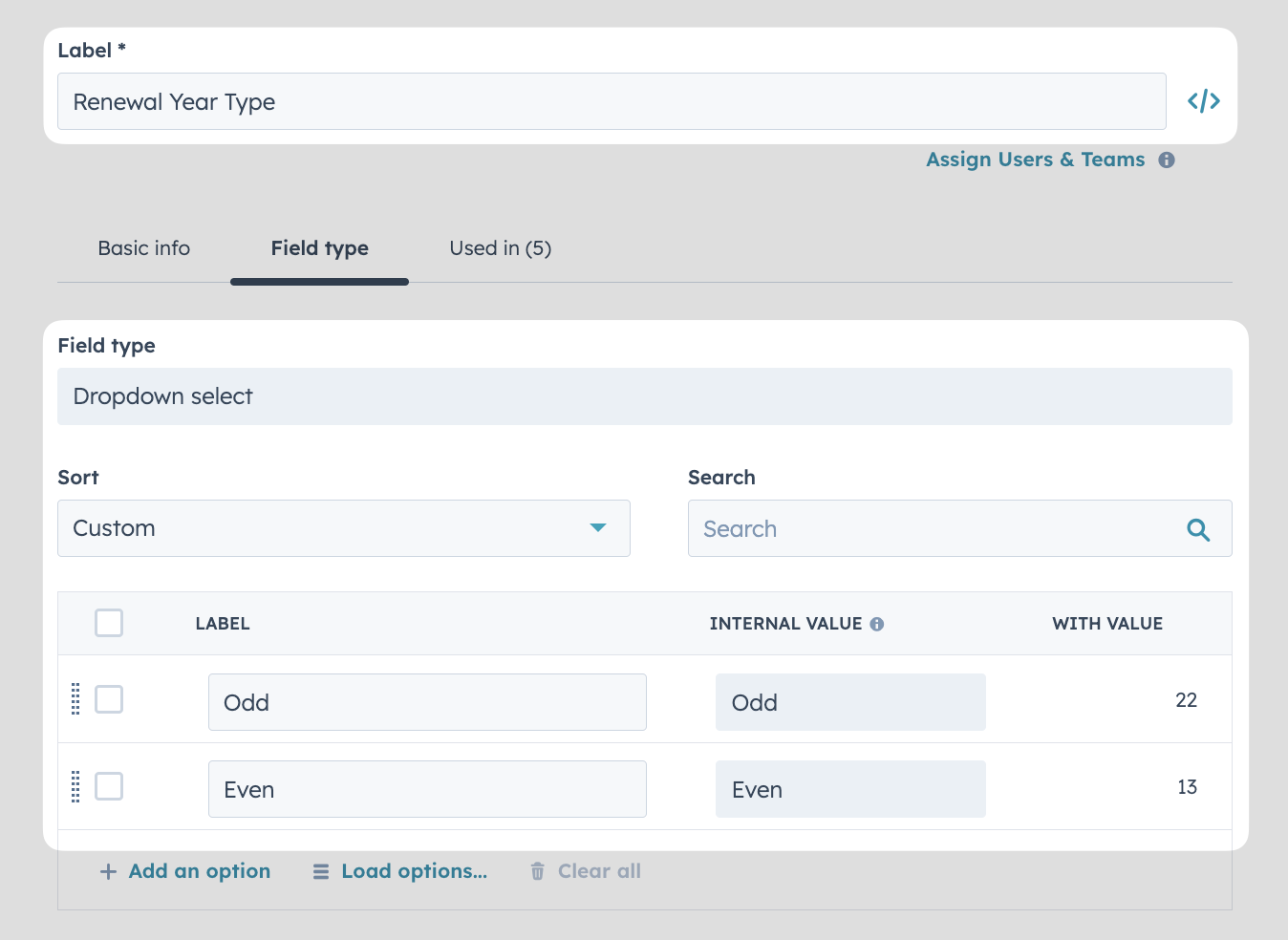Click the plus icon for Add an option
Screen dimensions: 1288x940
(109, 871)
